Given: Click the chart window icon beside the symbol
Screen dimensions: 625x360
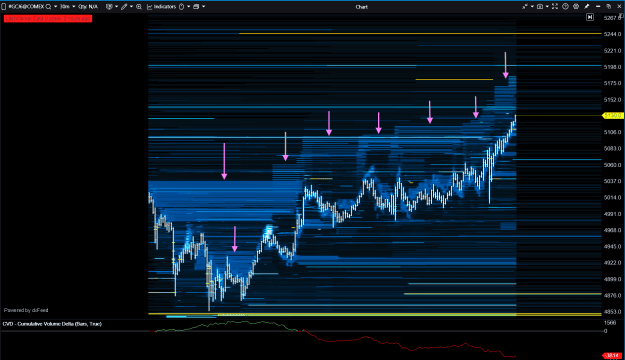Looking at the screenshot, I should coord(4,6).
